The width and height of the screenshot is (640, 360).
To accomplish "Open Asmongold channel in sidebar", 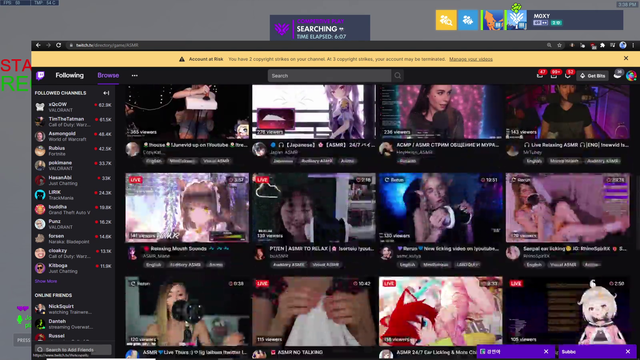I will click(x=73, y=136).
